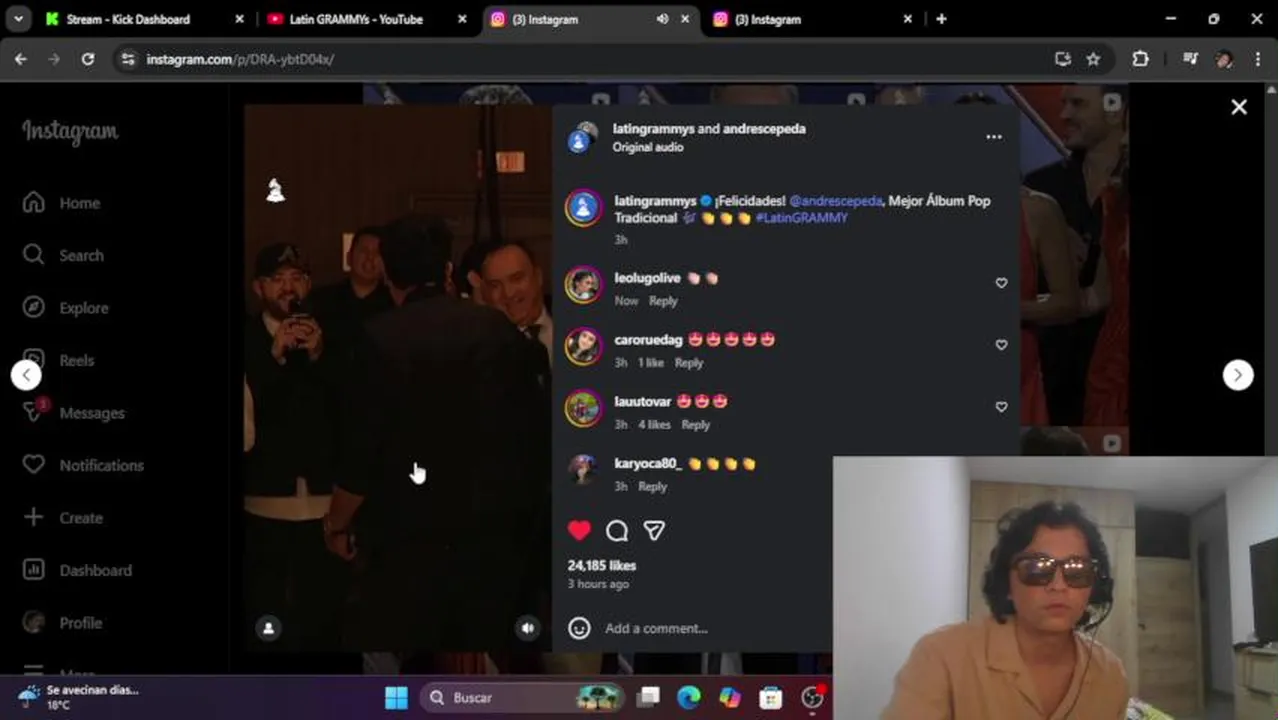Mute the active Instagram tab audio
This screenshot has width=1278, height=720.
662,19
